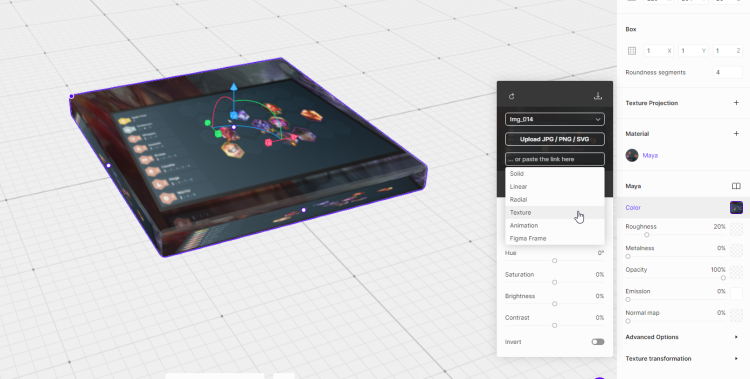Click the Color label in Maya section
750x379 pixels.
[x=633, y=208]
